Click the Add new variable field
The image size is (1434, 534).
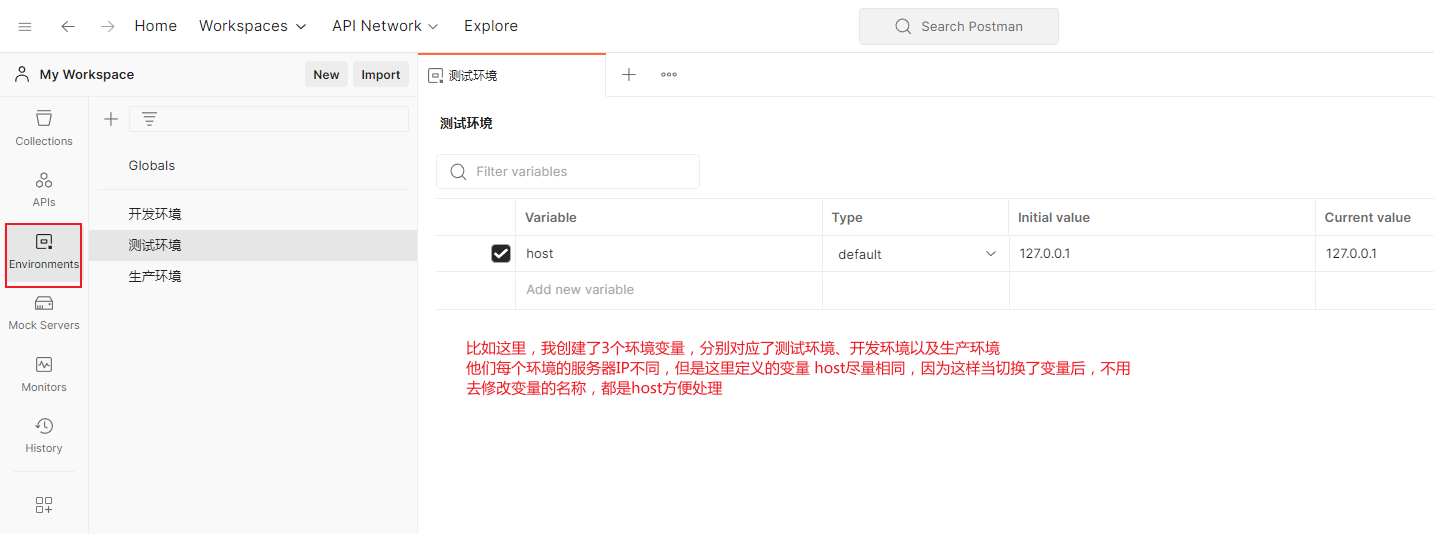point(669,290)
